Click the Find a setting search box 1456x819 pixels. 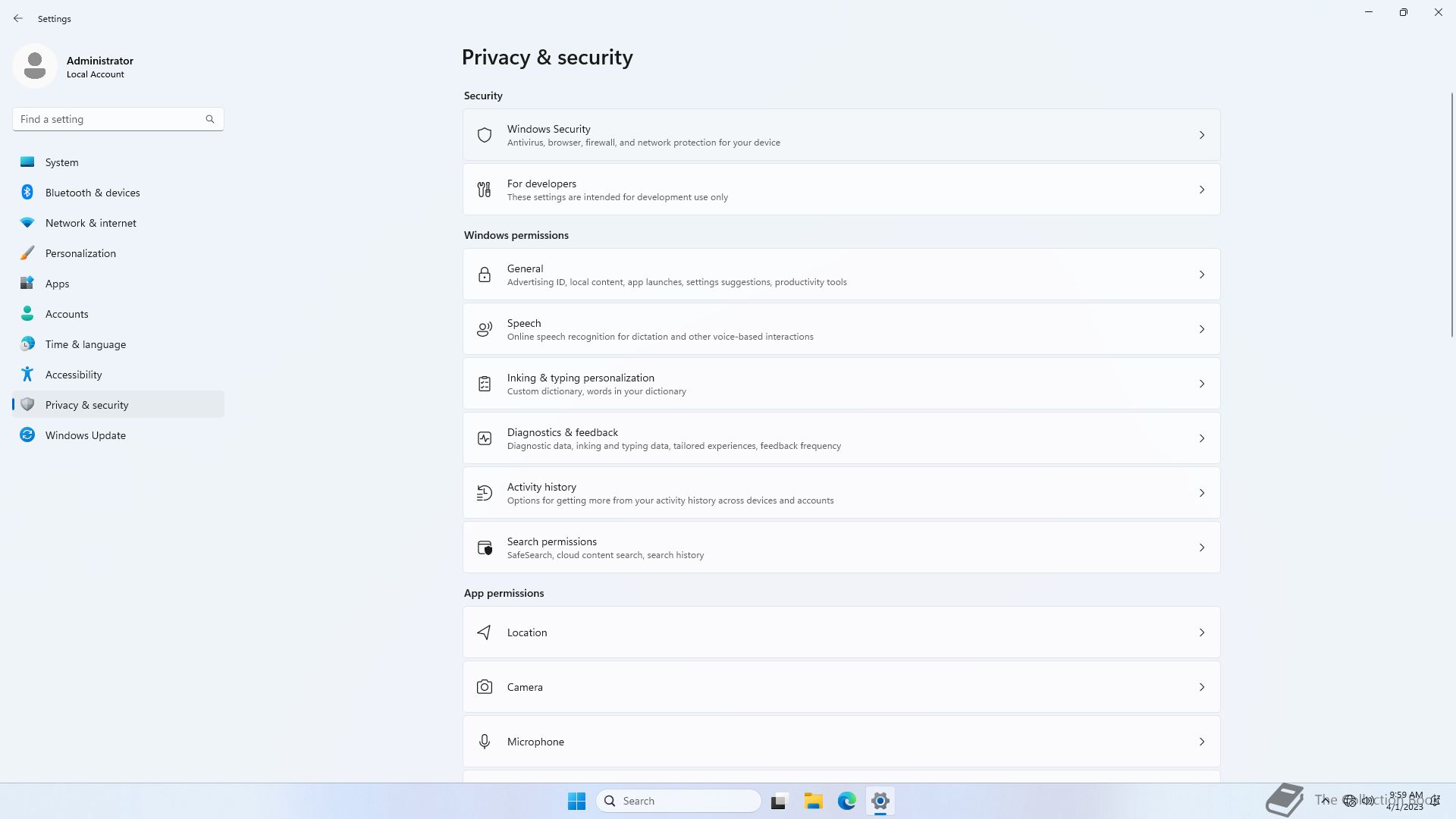coord(118,119)
